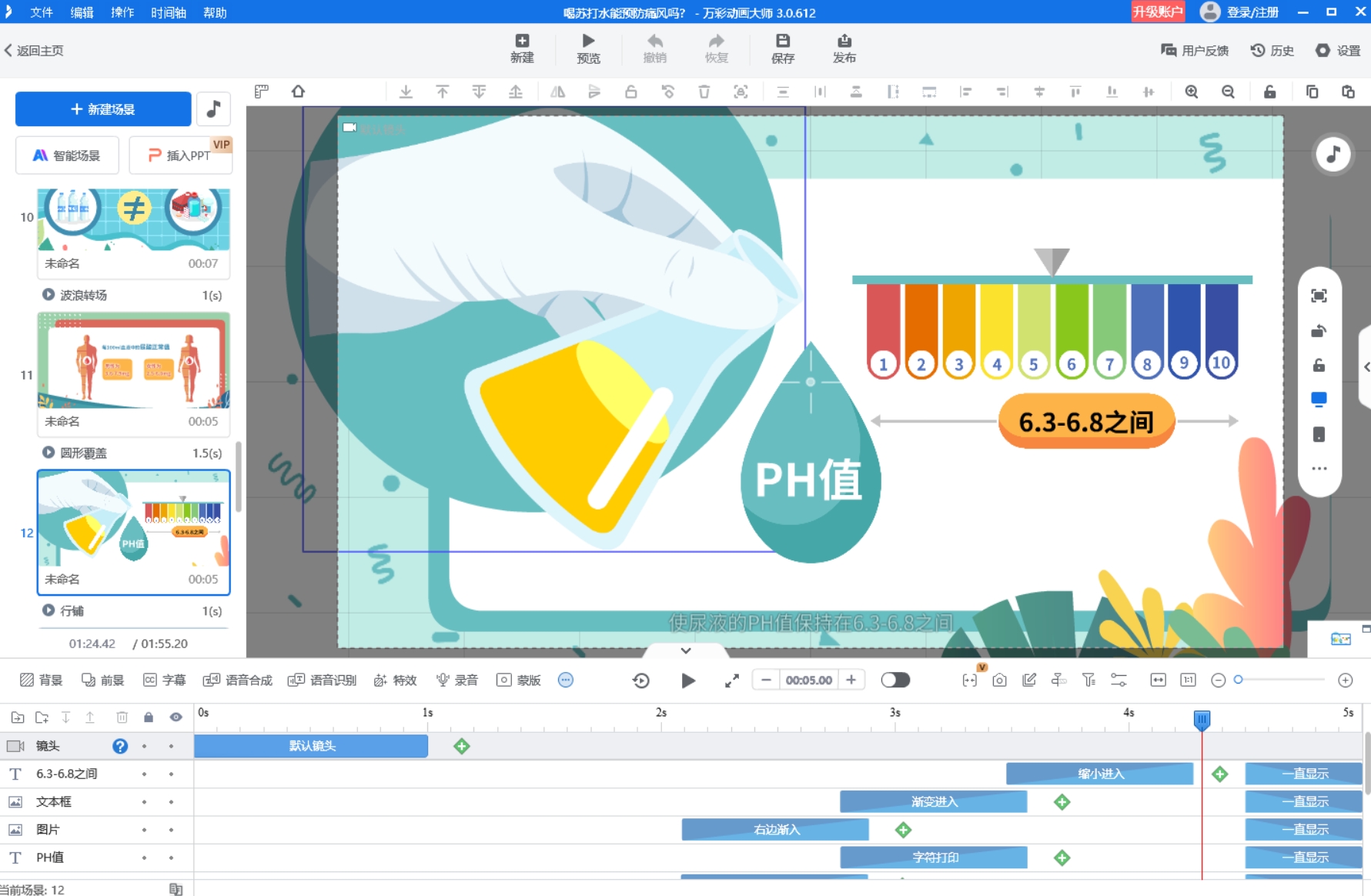1371x896 pixels.
Task: Open the 操作 menu
Action: pyautogui.click(x=122, y=12)
